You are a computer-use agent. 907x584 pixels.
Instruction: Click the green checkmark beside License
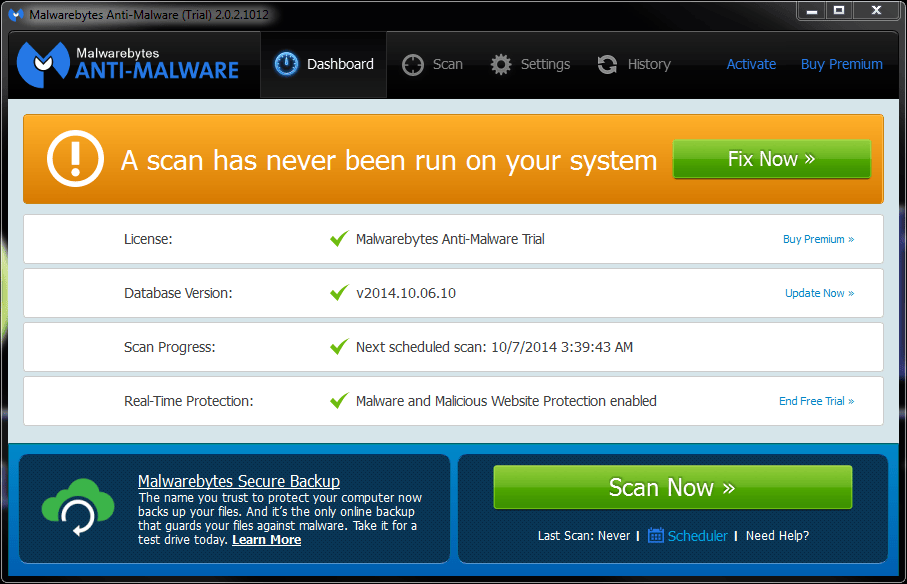(x=339, y=239)
